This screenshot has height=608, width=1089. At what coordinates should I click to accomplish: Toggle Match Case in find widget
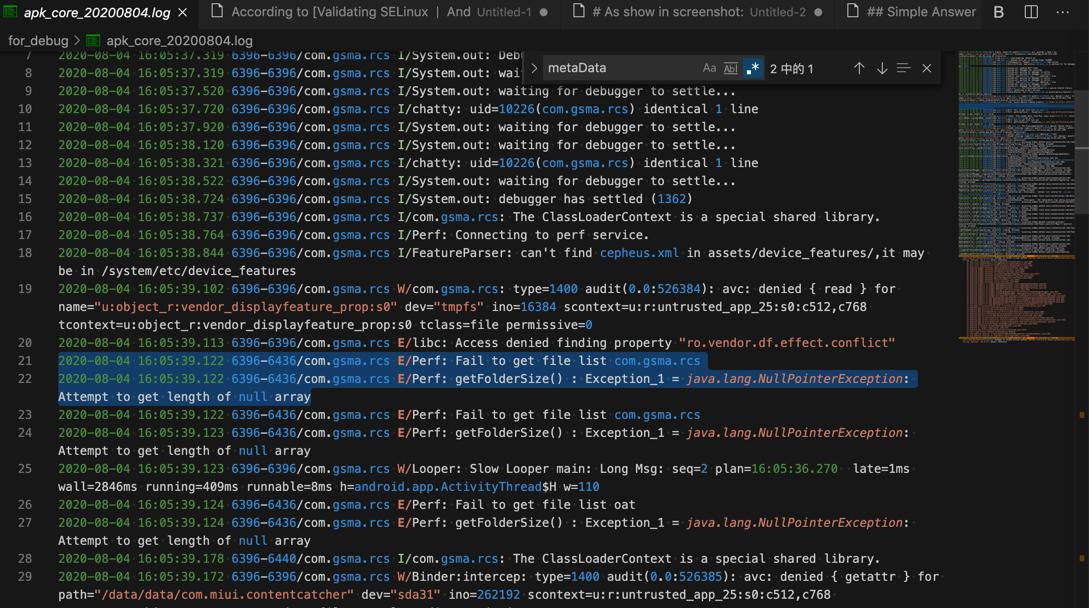709,68
